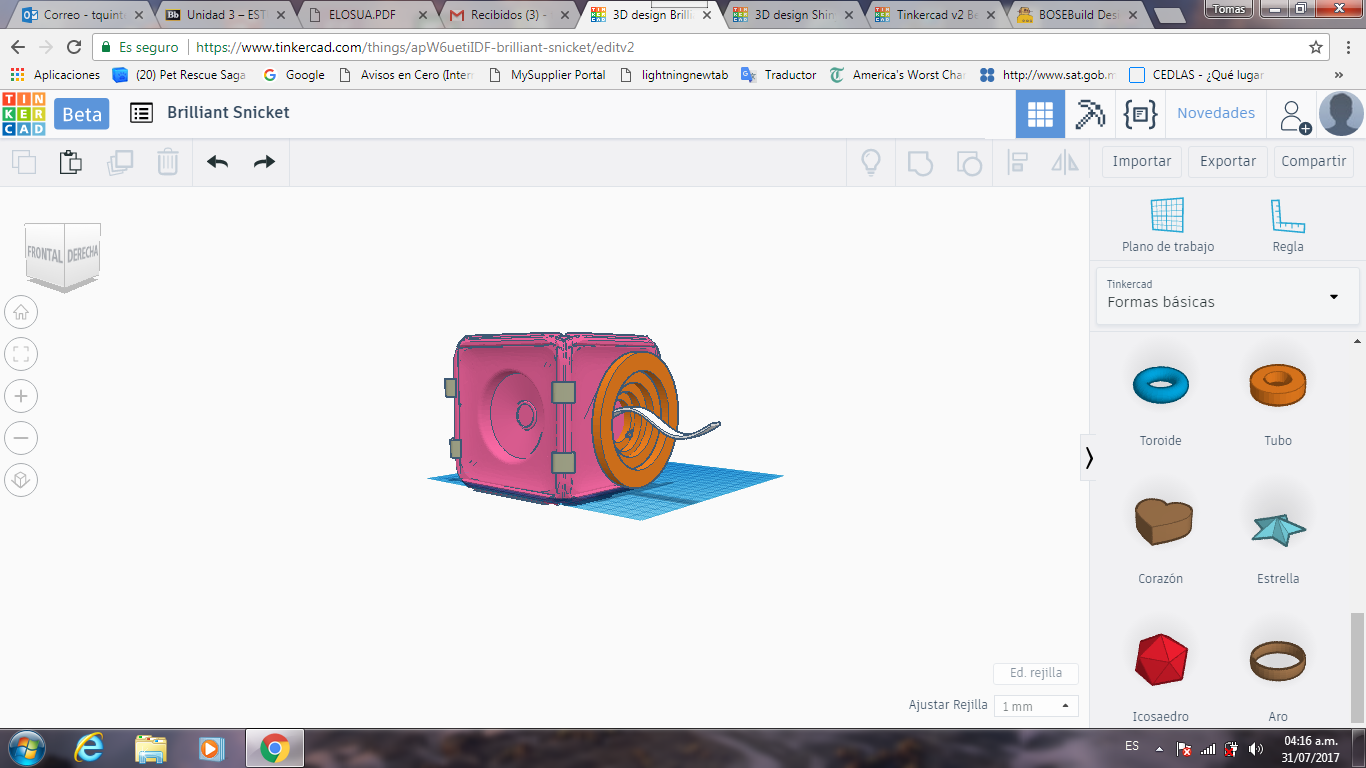The height and width of the screenshot is (768, 1366).
Task: Click the Importar button
Action: [1142, 162]
